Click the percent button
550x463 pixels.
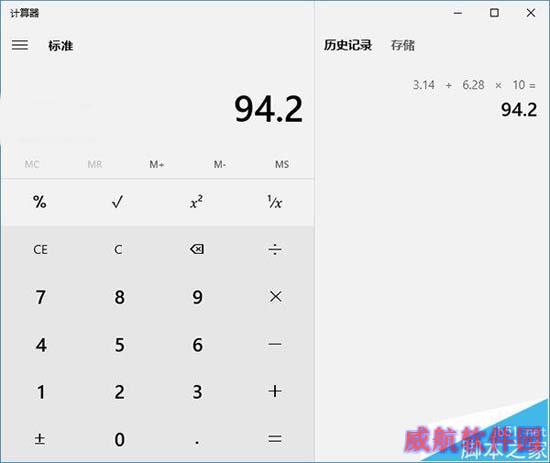[40, 202]
